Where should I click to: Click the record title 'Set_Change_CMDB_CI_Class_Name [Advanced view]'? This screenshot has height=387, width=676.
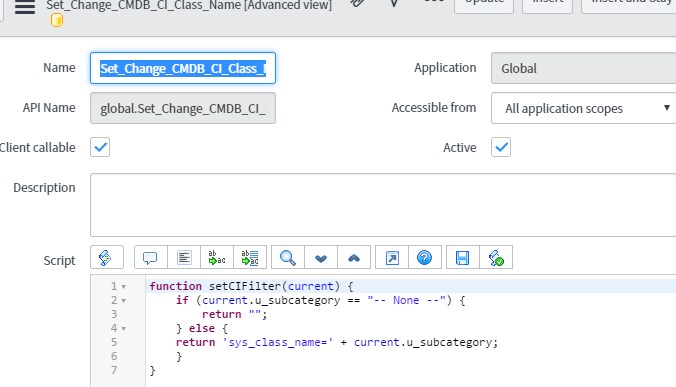[x=189, y=5]
